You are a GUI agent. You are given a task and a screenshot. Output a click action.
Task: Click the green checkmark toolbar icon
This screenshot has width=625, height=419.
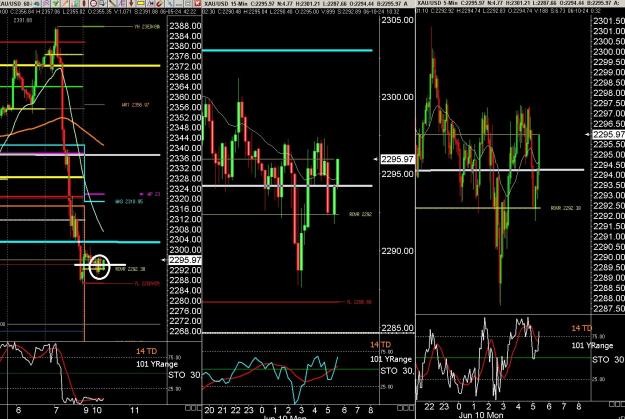[55, 3]
